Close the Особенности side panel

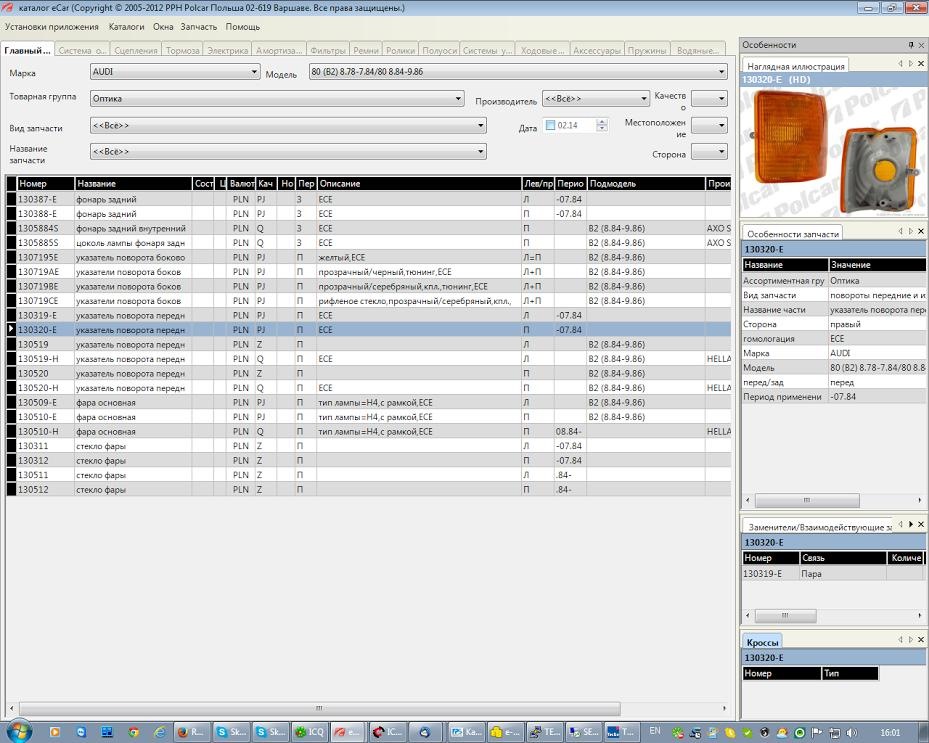(x=921, y=45)
